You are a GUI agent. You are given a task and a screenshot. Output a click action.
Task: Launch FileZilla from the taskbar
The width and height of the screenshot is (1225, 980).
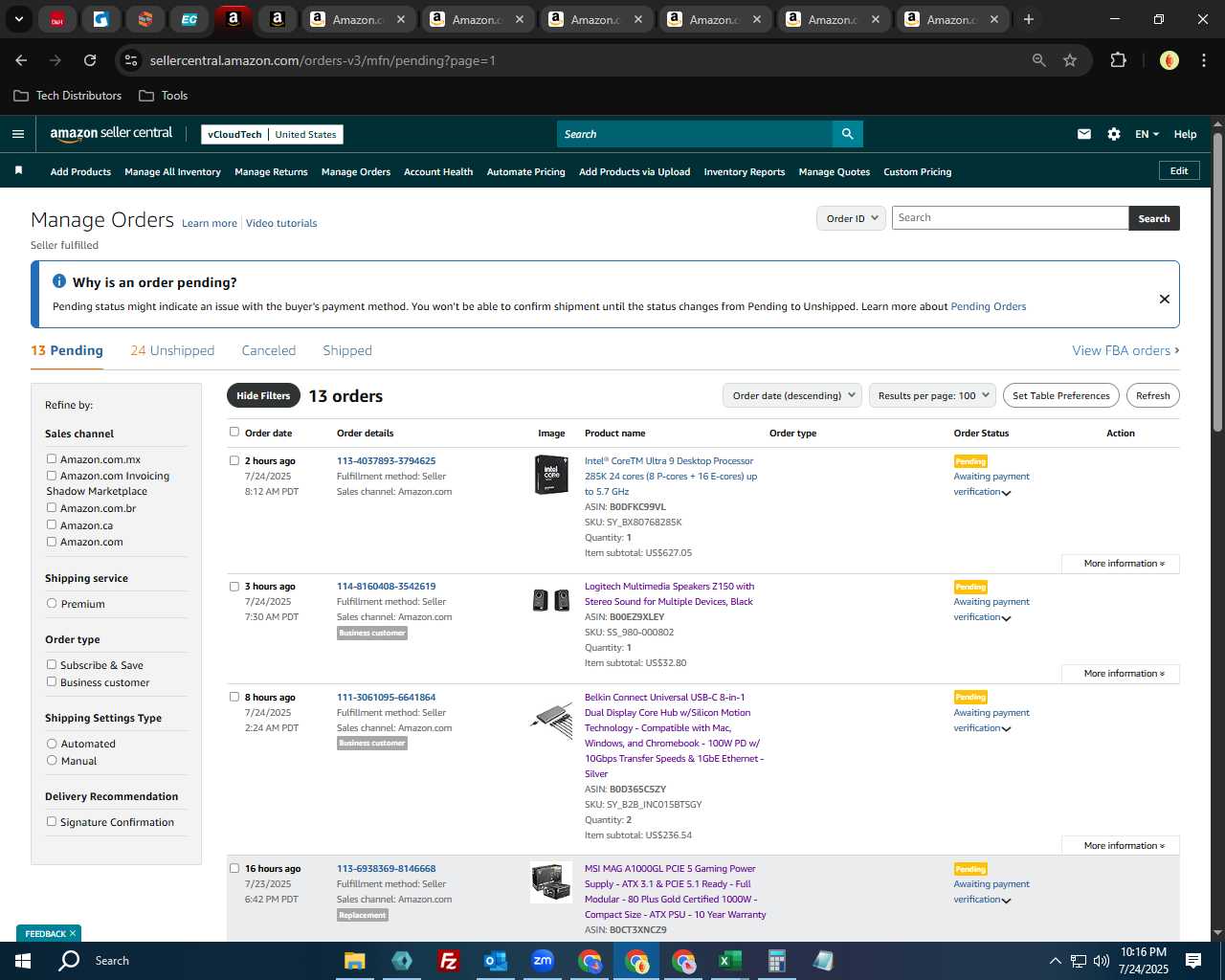[448, 961]
